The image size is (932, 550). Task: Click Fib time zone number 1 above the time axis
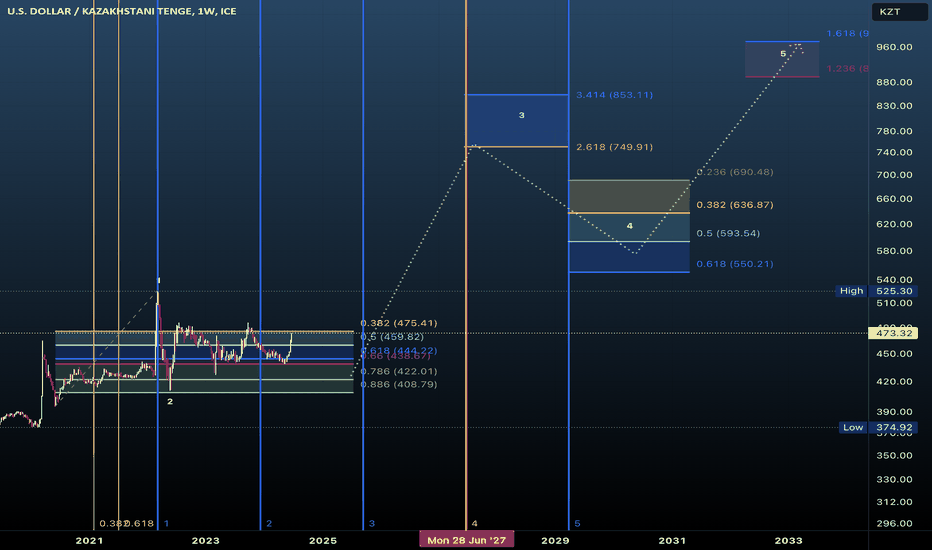[x=166, y=523]
